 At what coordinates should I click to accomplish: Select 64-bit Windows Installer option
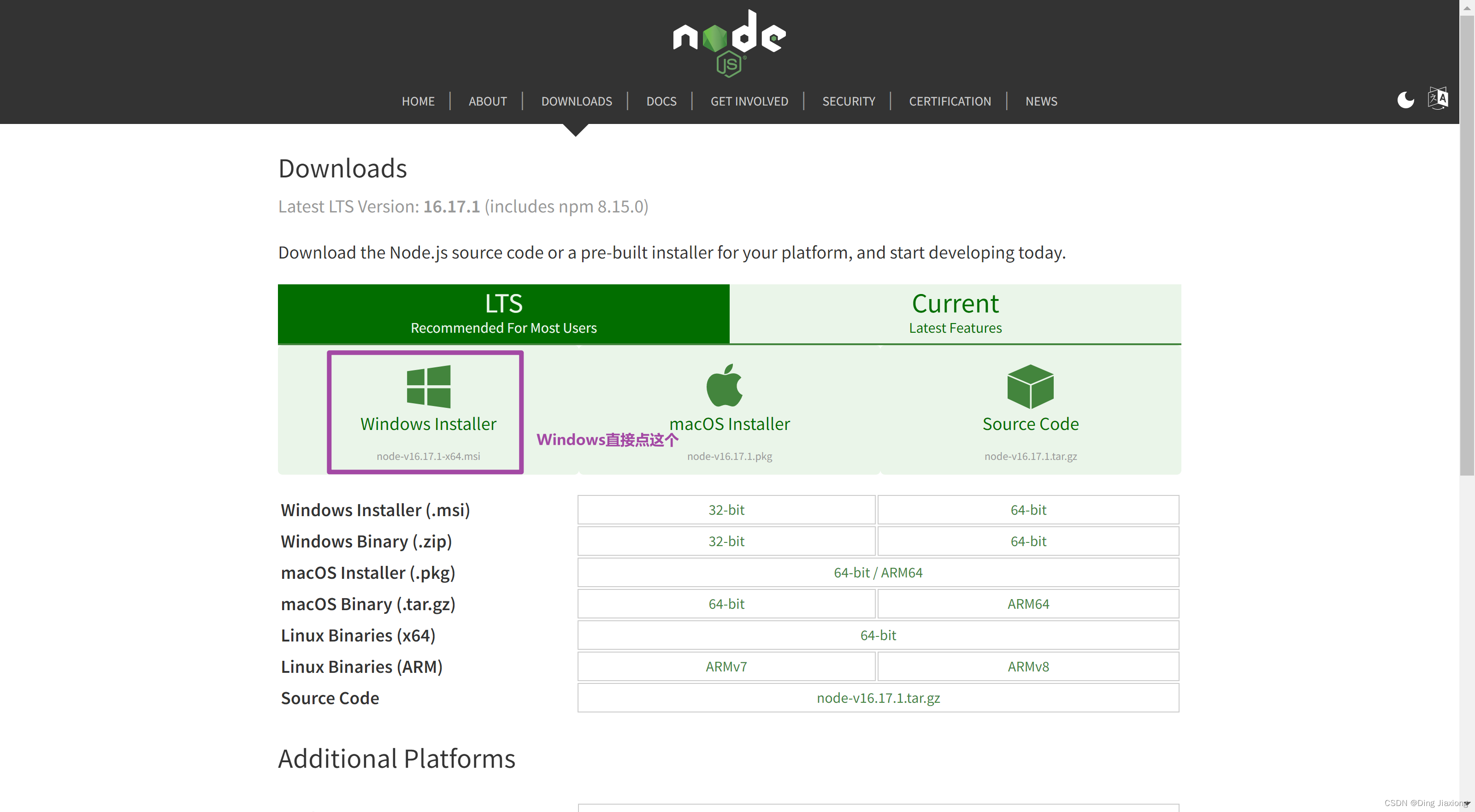tap(1028, 509)
